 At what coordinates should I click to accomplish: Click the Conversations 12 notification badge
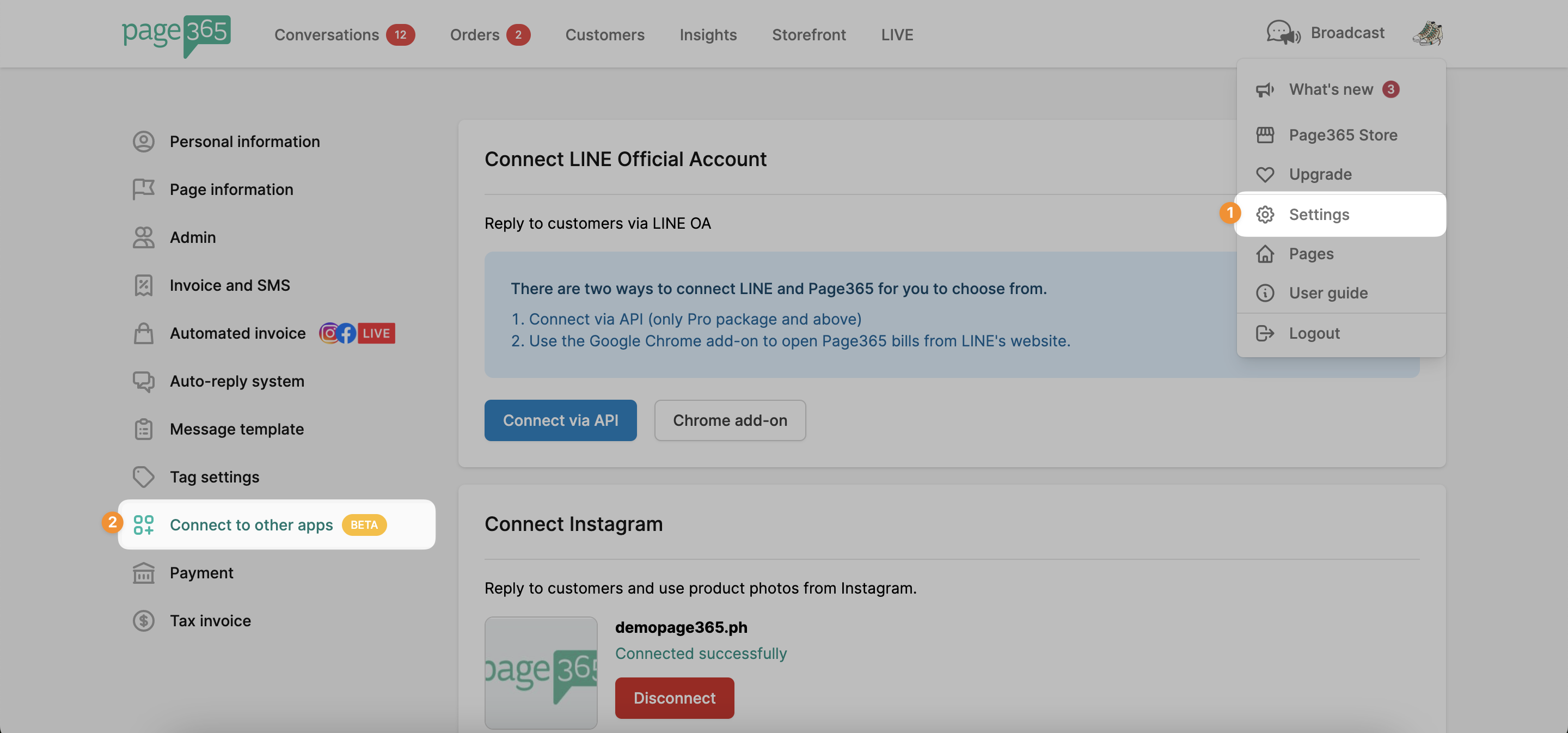pyautogui.click(x=400, y=35)
